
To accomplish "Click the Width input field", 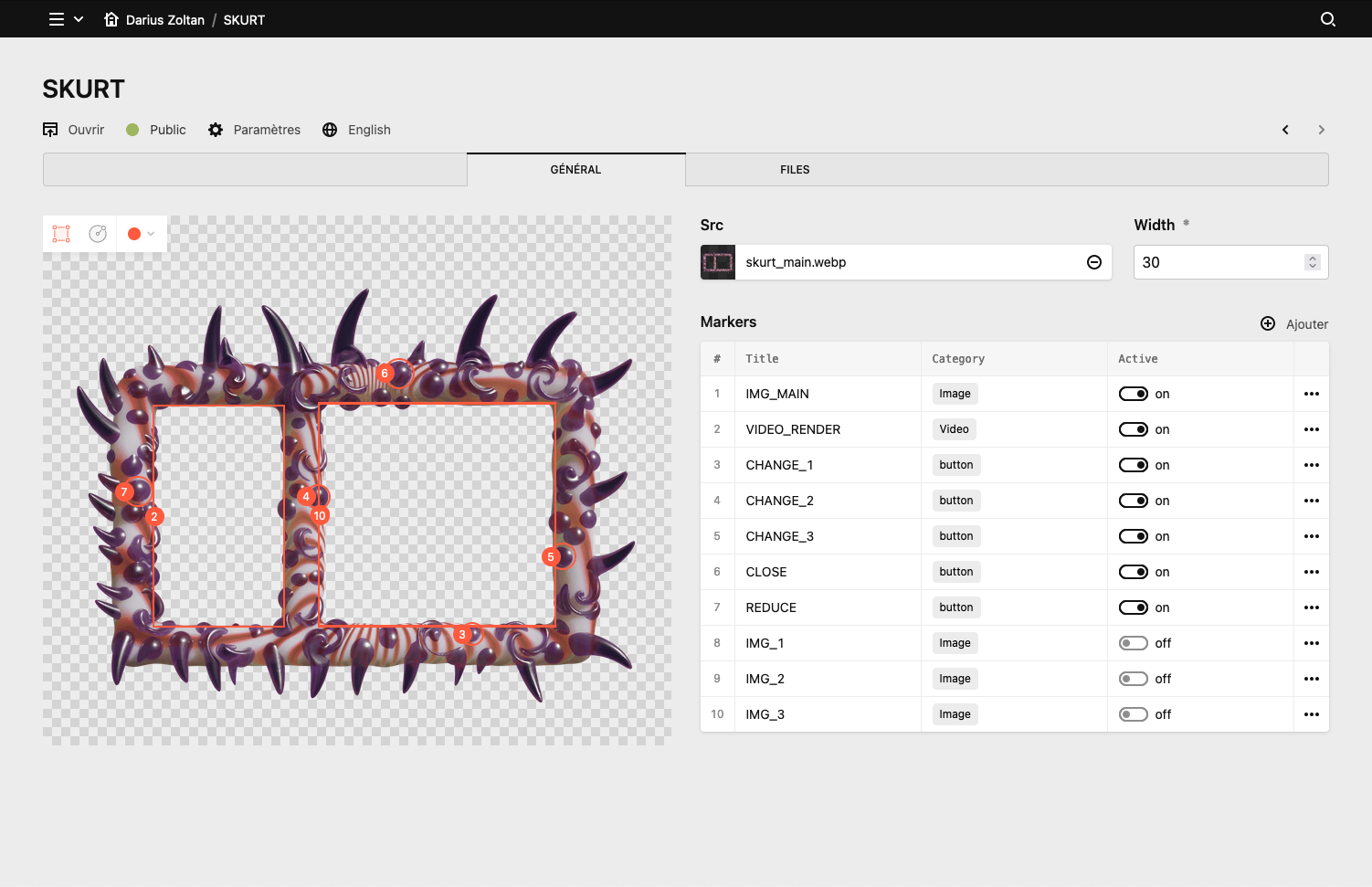I will click(1231, 262).
